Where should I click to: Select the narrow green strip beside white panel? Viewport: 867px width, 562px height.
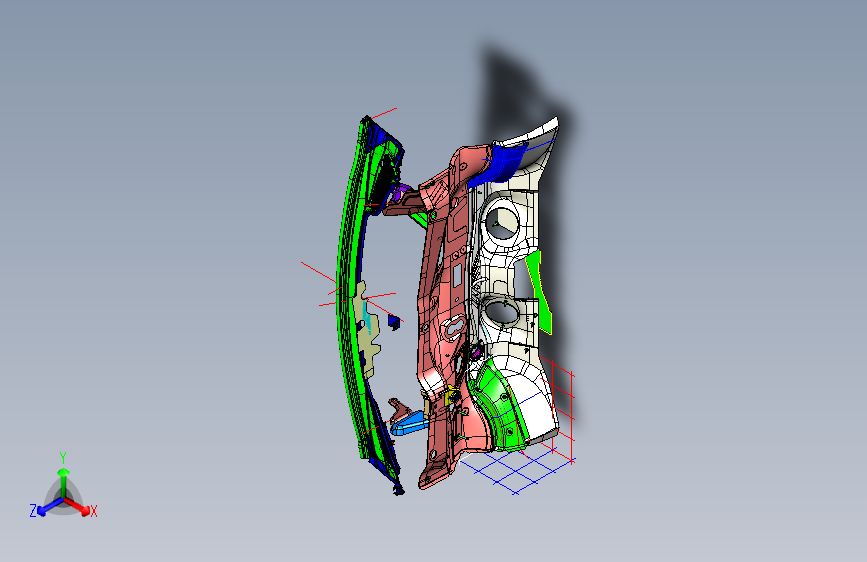point(540,293)
